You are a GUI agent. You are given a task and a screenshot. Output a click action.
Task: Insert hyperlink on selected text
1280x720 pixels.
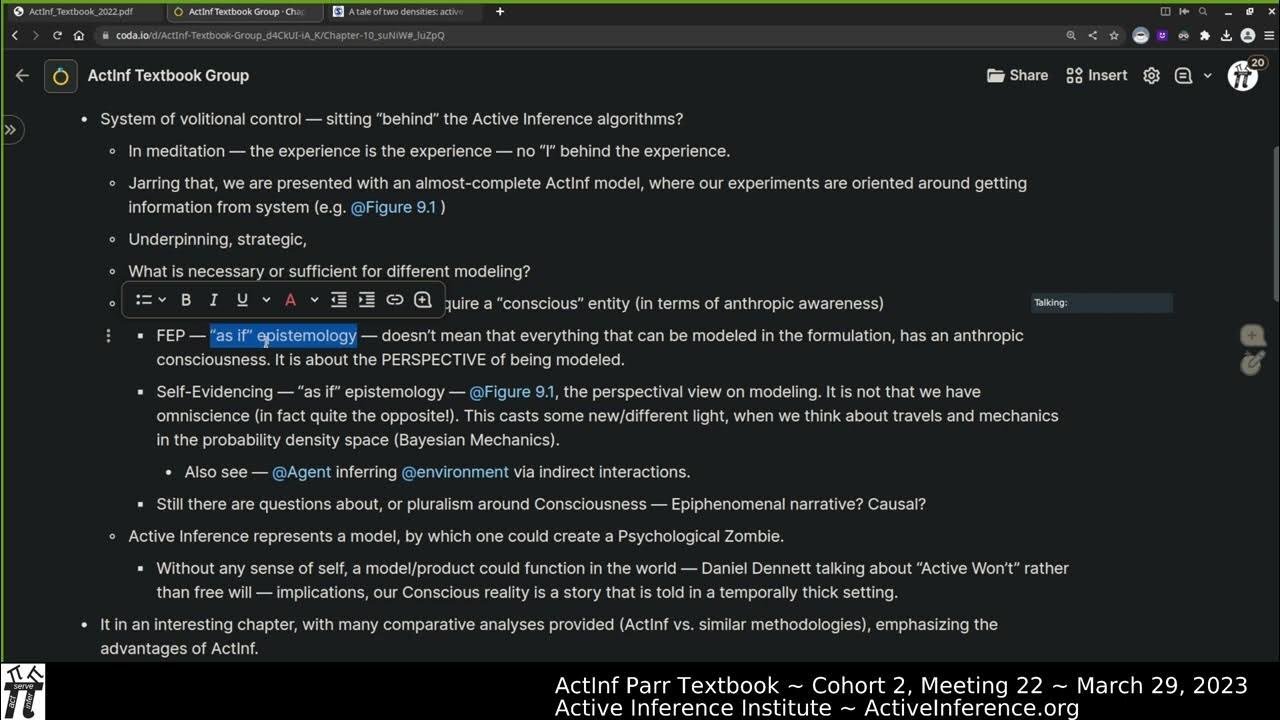[x=395, y=300]
